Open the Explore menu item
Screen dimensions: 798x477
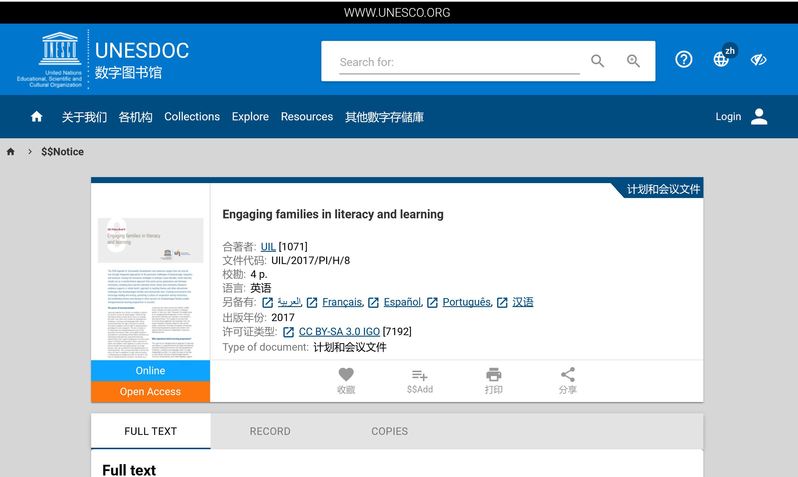click(x=250, y=117)
